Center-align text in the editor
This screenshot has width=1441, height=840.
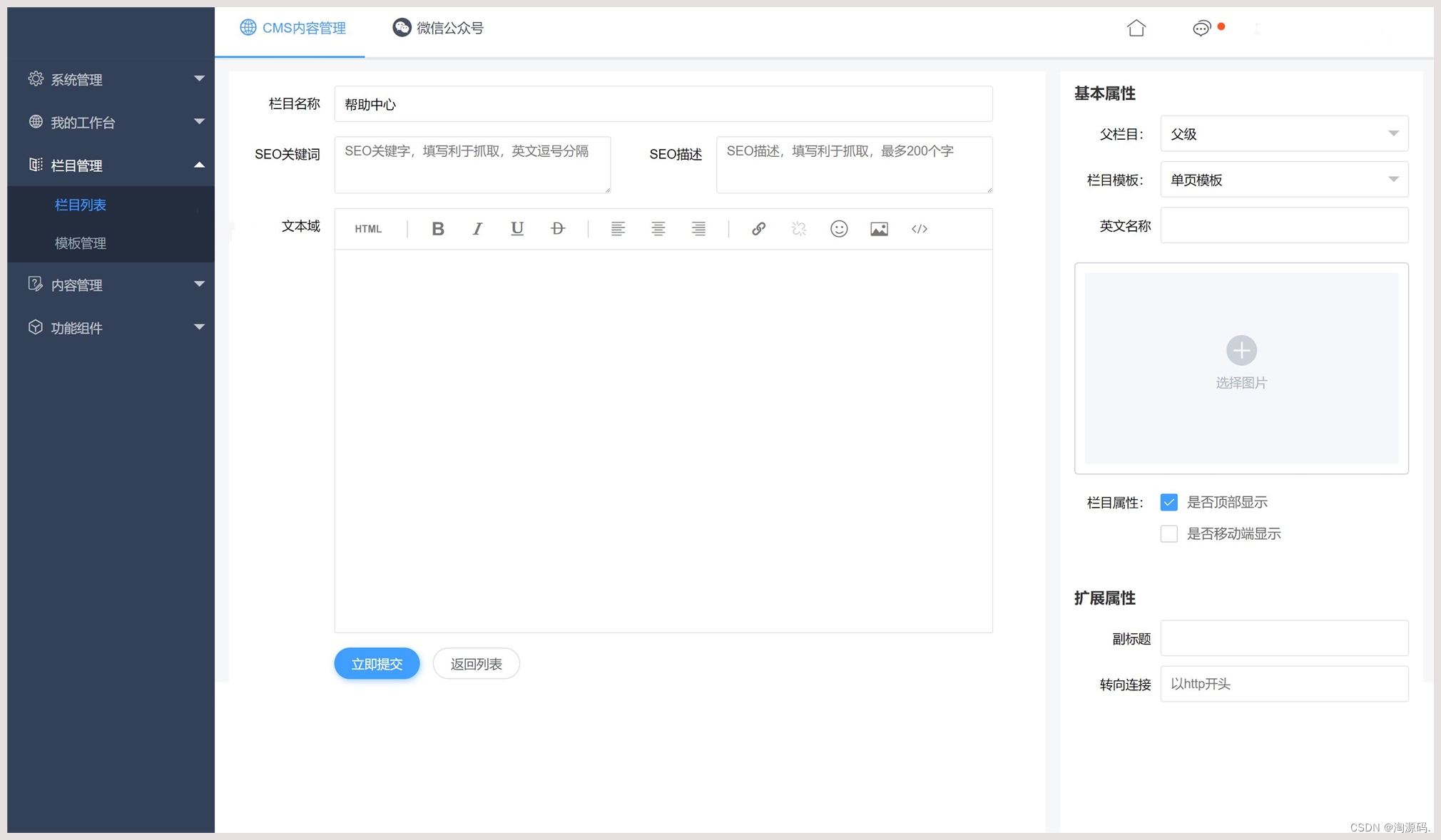point(658,229)
